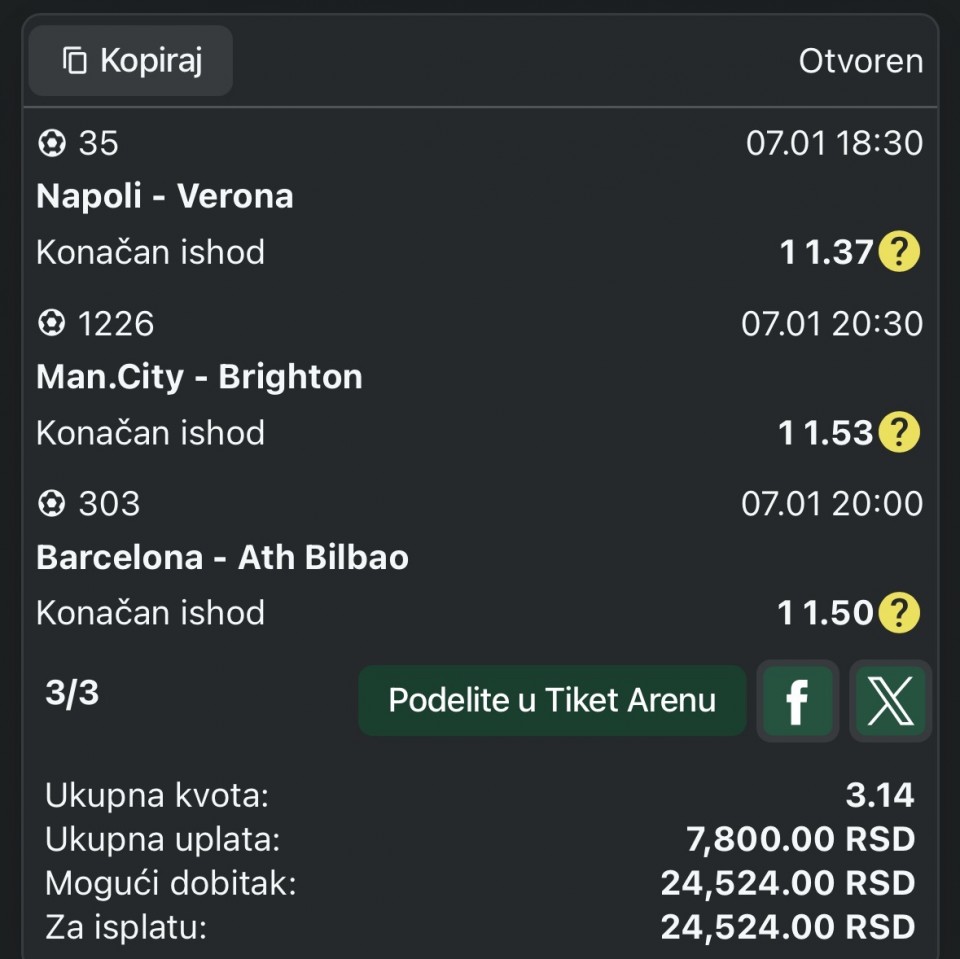Image resolution: width=960 pixels, height=959 pixels.
Task: Click the Ukupna kvota value 3.14
Action: [x=879, y=795]
